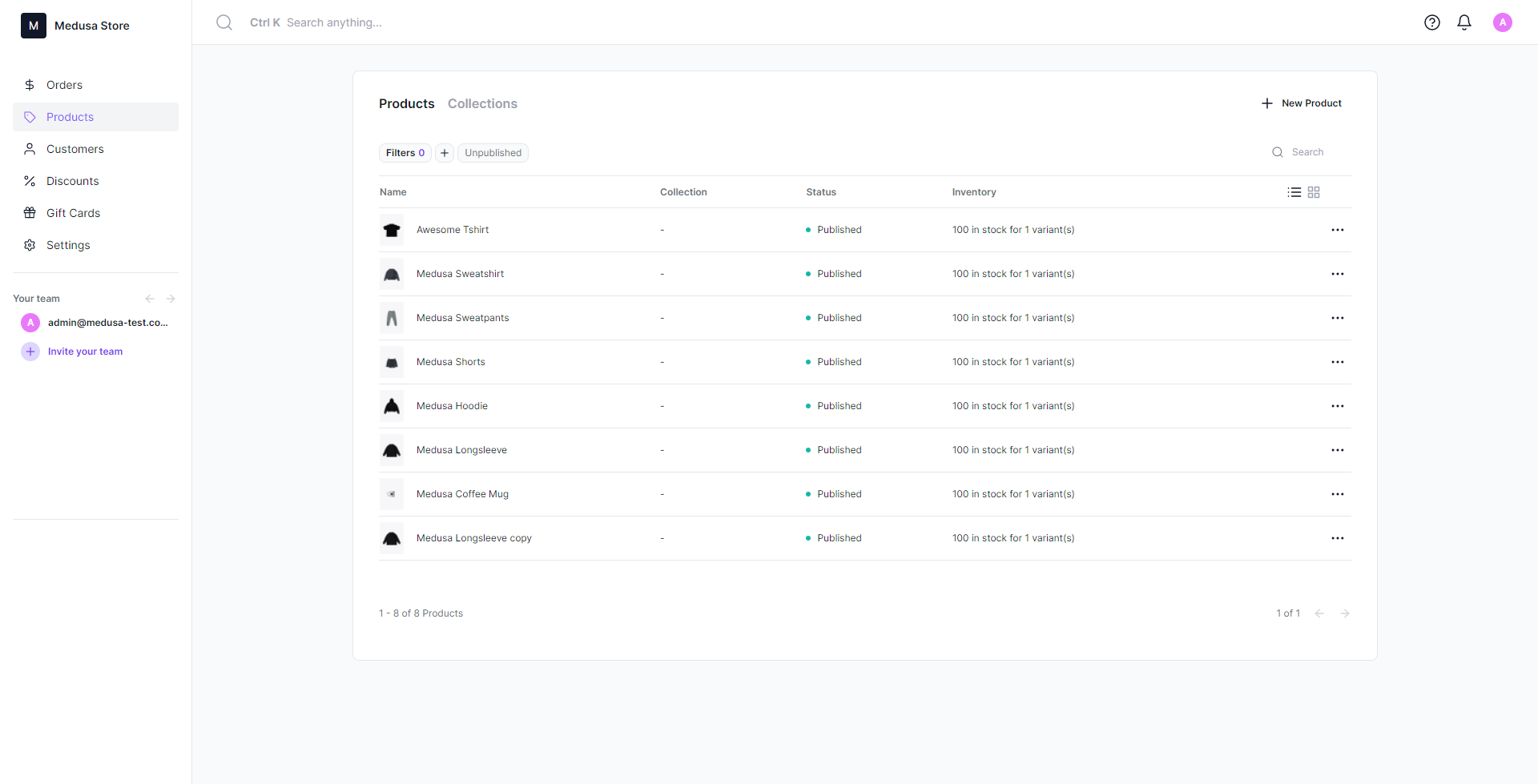The width and height of the screenshot is (1538, 784).
Task: Open row actions for Awesome Tshirt
Action: pyautogui.click(x=1337, y=229)
